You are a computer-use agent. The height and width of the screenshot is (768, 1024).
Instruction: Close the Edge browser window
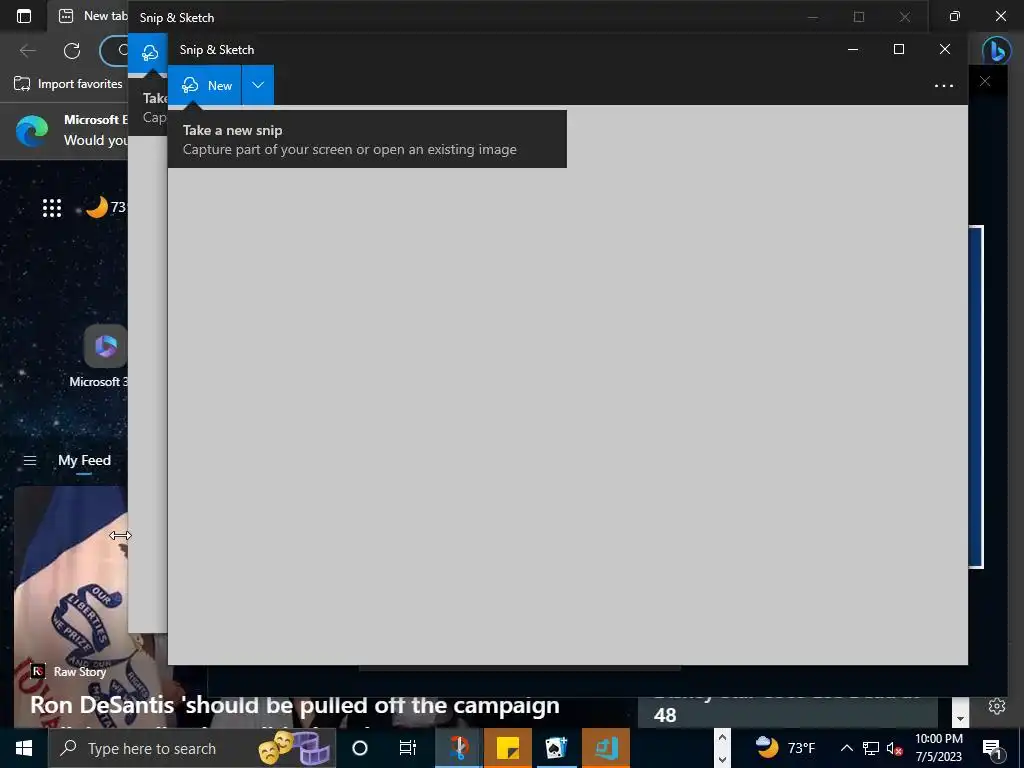pyautogui.click(x=1000, y=16)
